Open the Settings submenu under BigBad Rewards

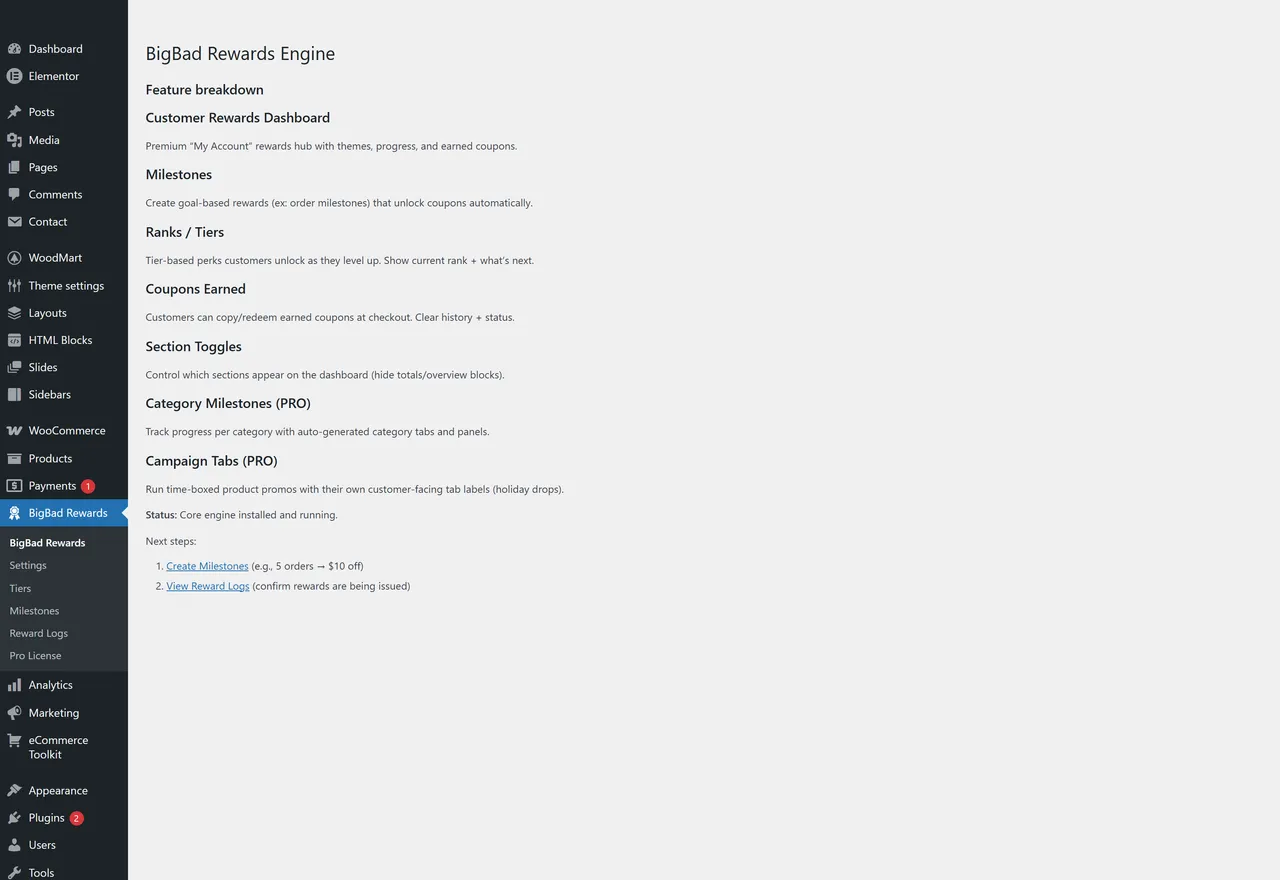pos(28,565)
